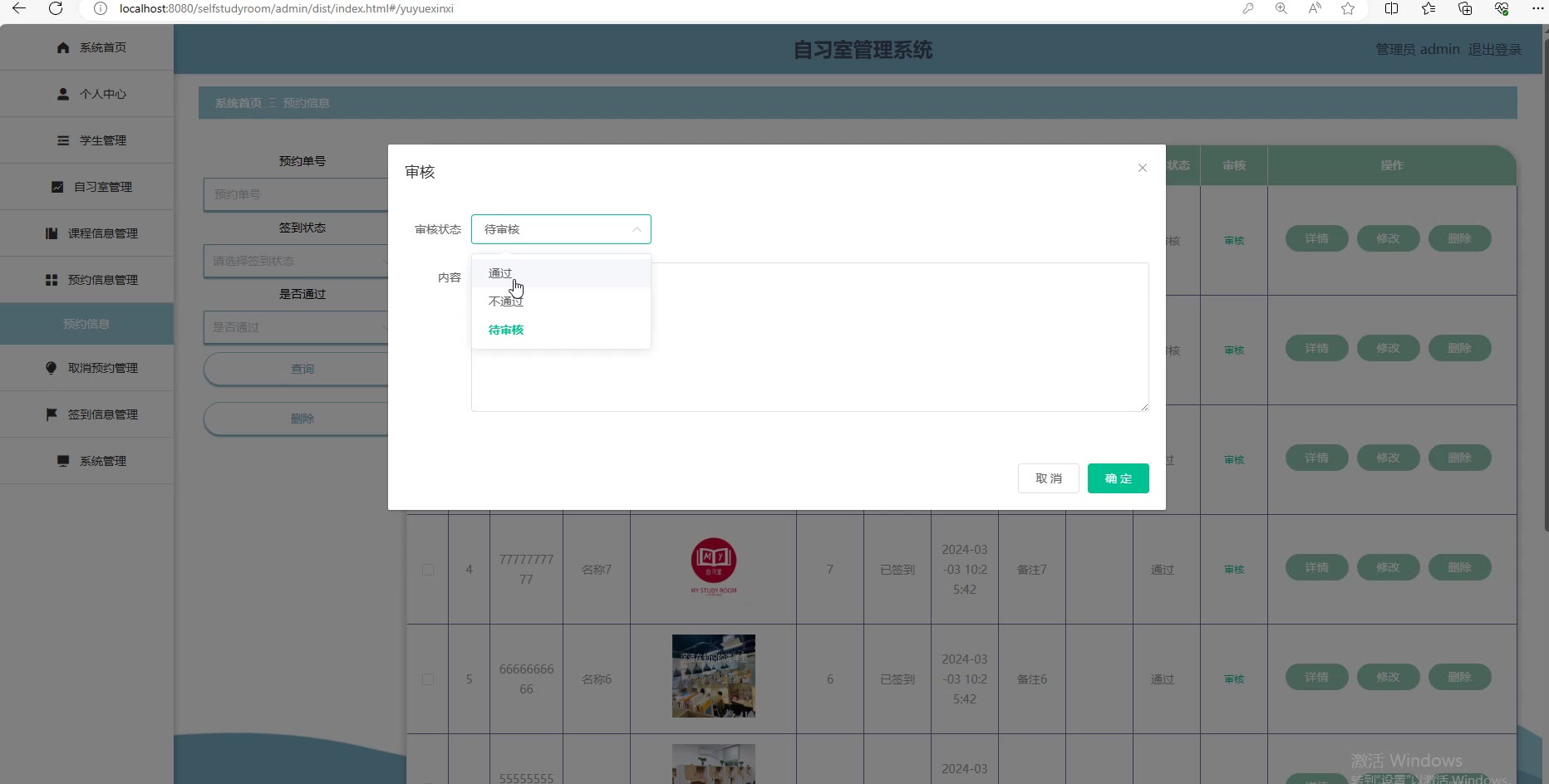Screen dimensions: 1549x784
Task: Start Read Aloud from the address bar
Action: point(1315,8)
